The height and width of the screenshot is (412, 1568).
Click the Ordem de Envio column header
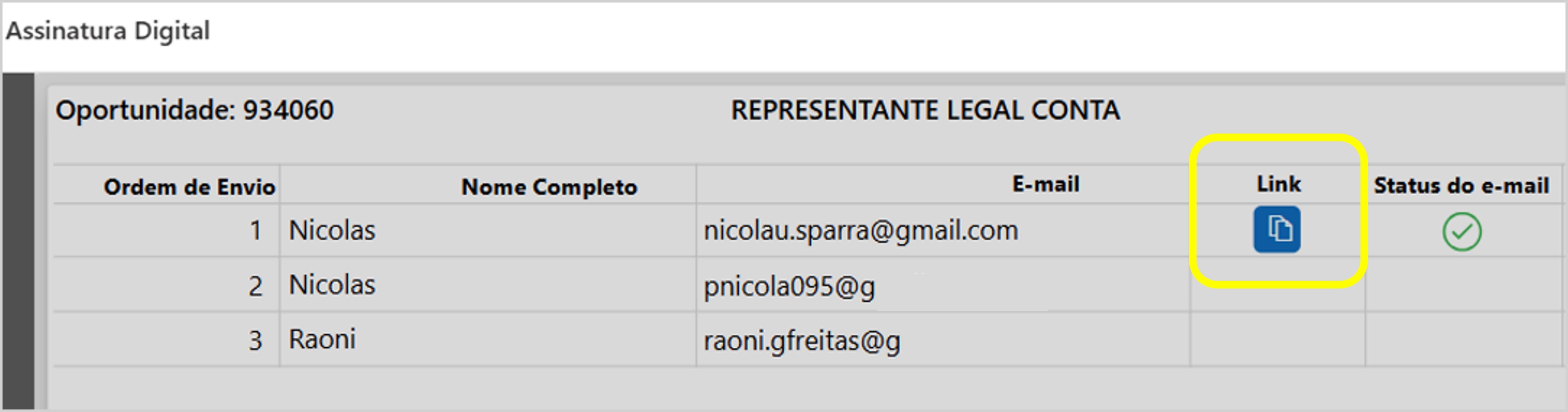point(189,187)
